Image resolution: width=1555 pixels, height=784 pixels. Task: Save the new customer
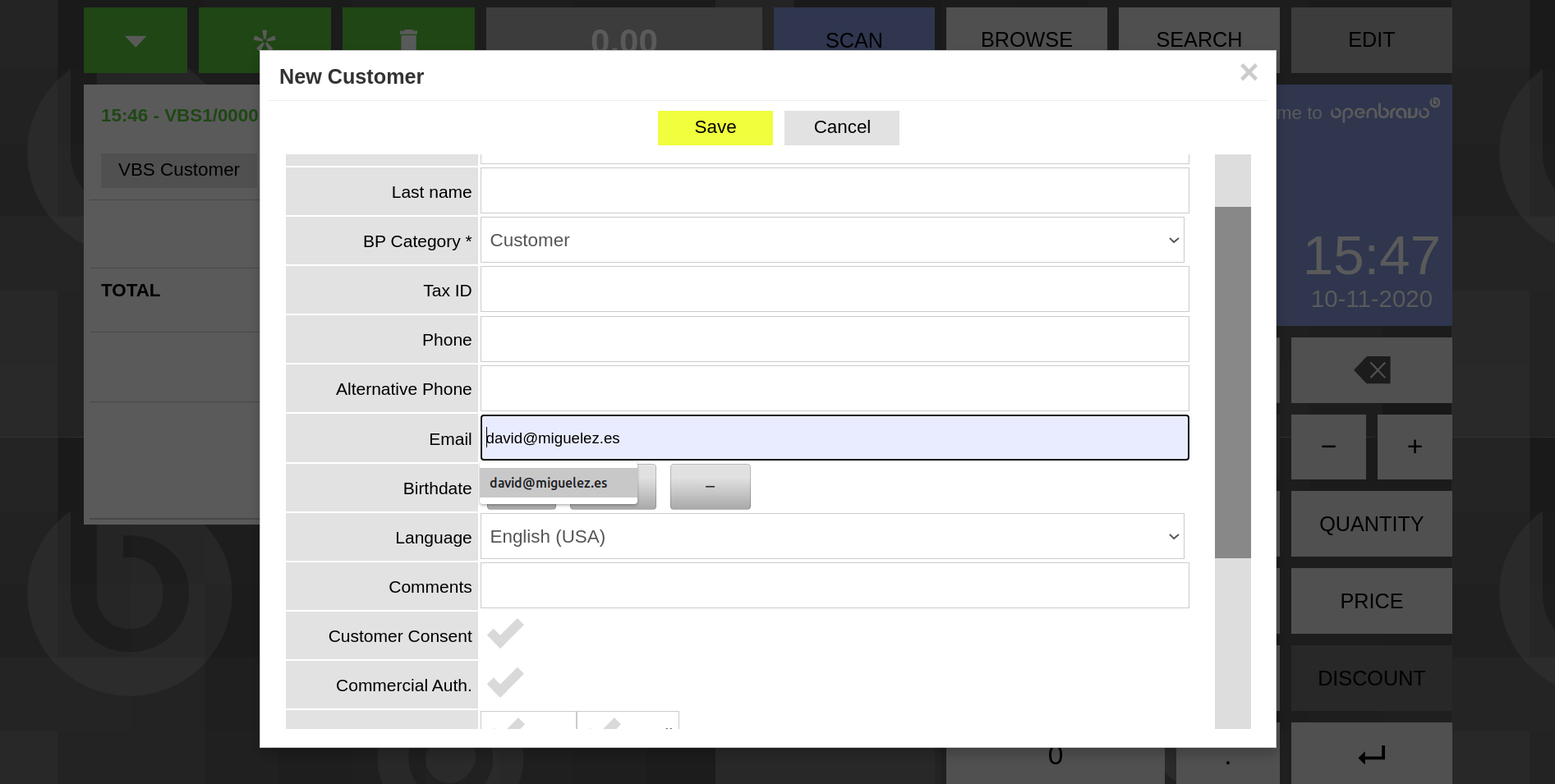click(x=715, y=128)
